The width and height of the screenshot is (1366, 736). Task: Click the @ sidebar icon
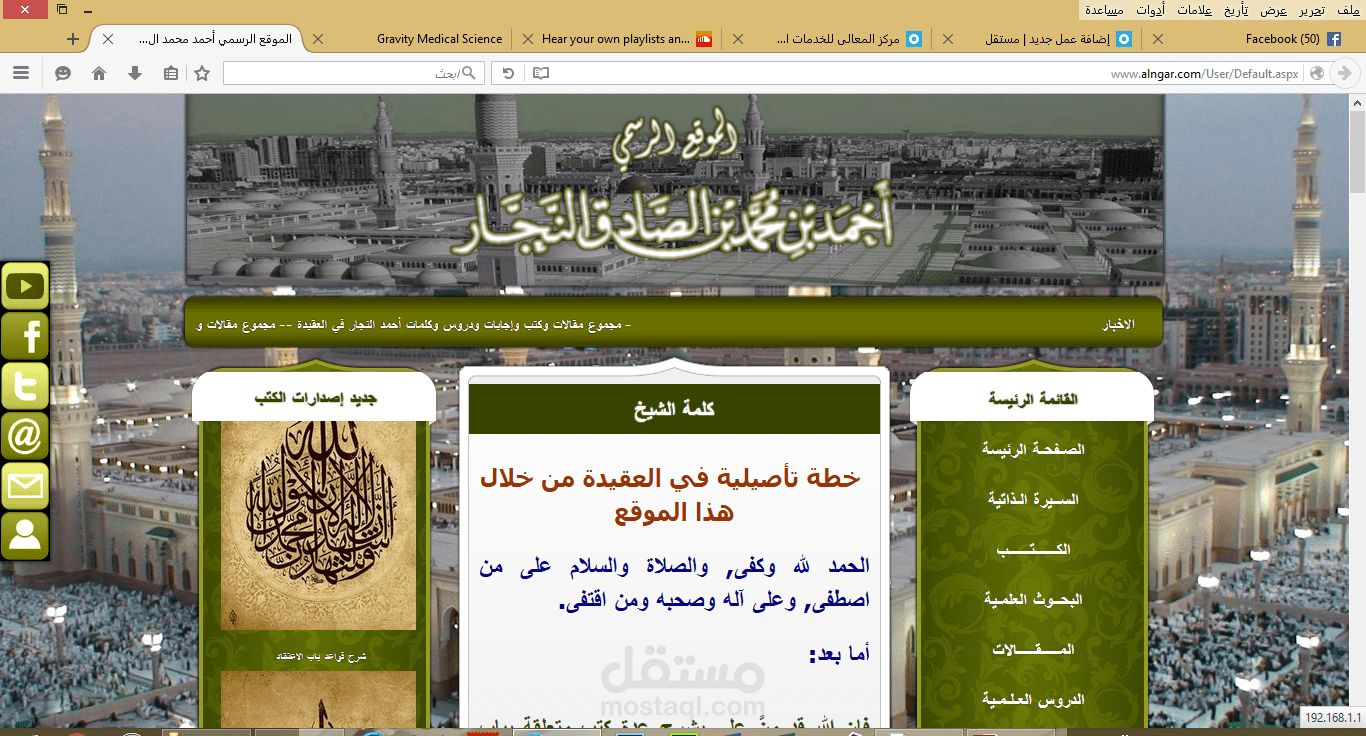(25, 437)
